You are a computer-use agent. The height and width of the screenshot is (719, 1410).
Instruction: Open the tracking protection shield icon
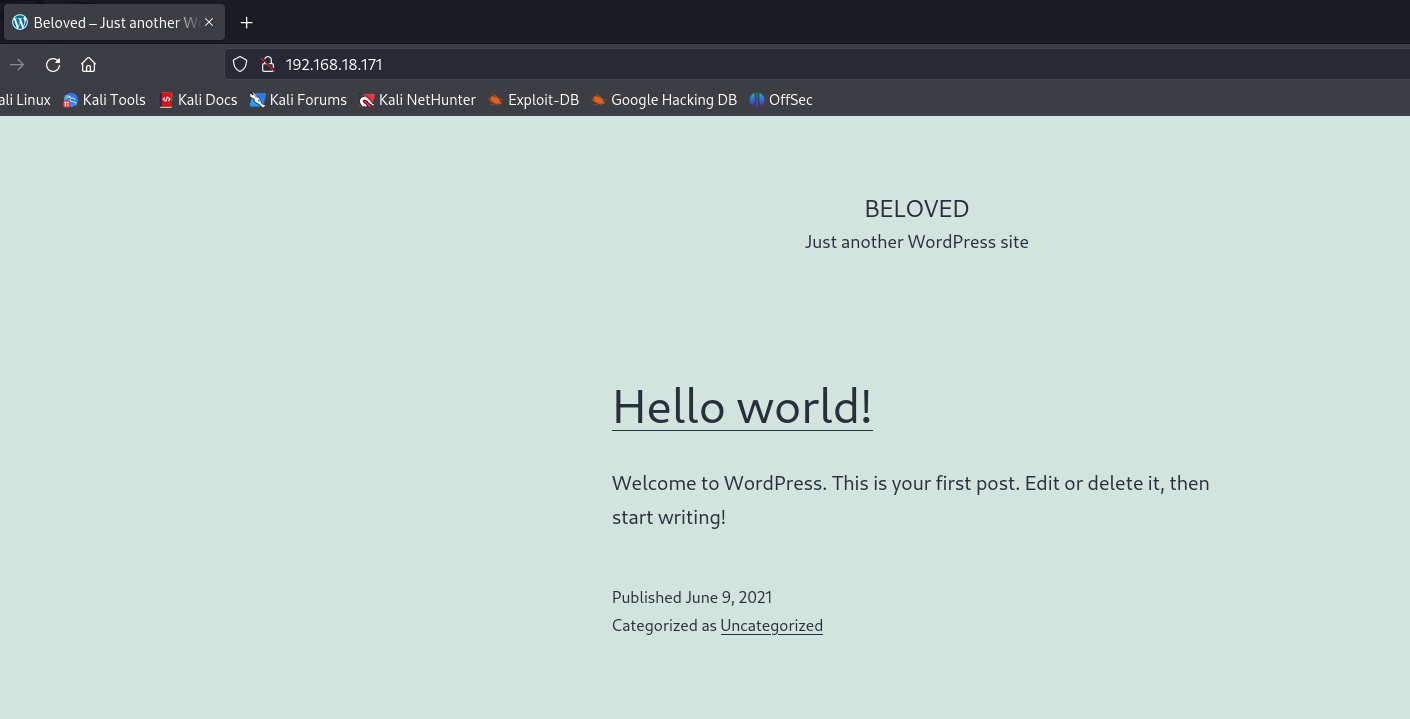(240, 65)
